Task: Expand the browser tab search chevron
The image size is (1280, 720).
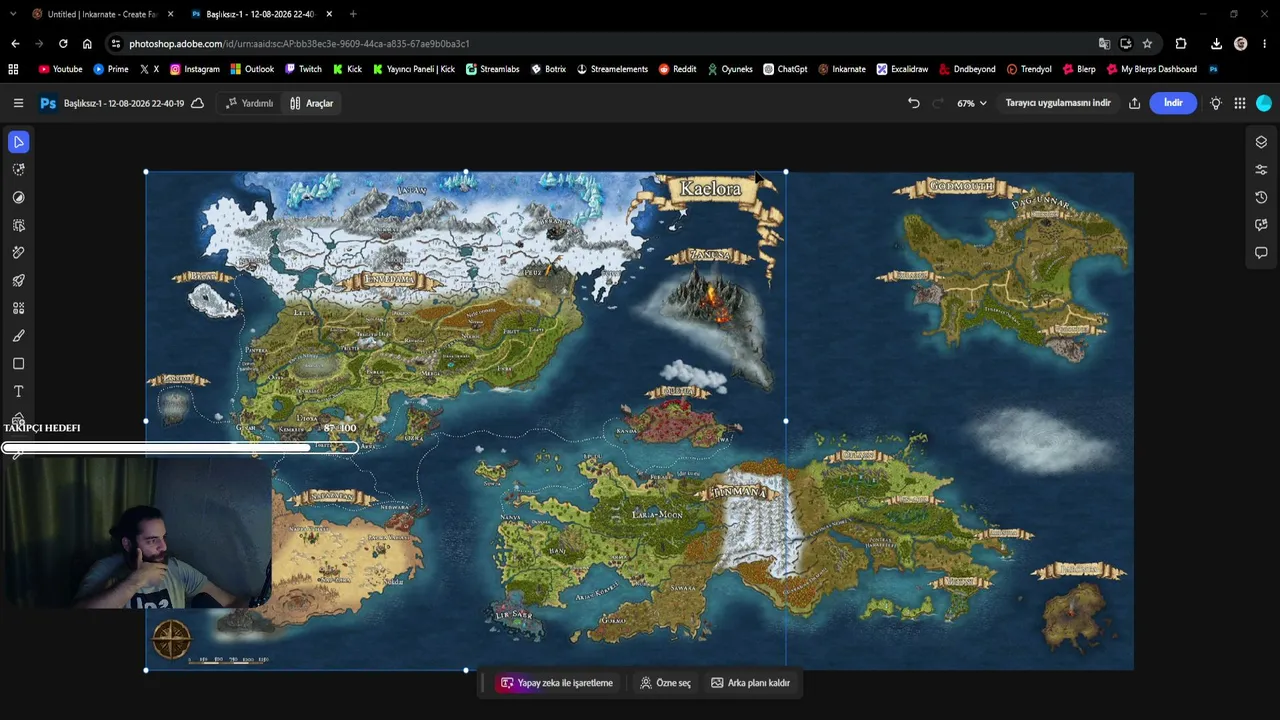Action: [13, 14]
